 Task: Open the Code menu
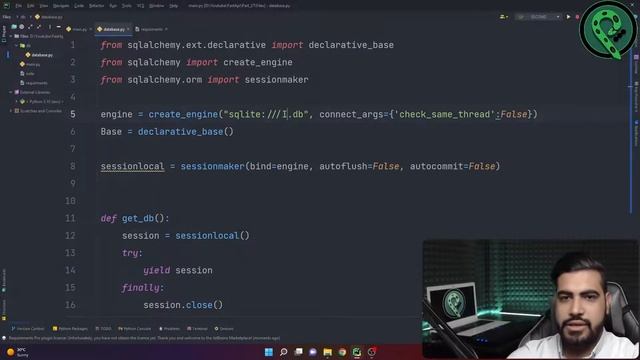(79, 6)
